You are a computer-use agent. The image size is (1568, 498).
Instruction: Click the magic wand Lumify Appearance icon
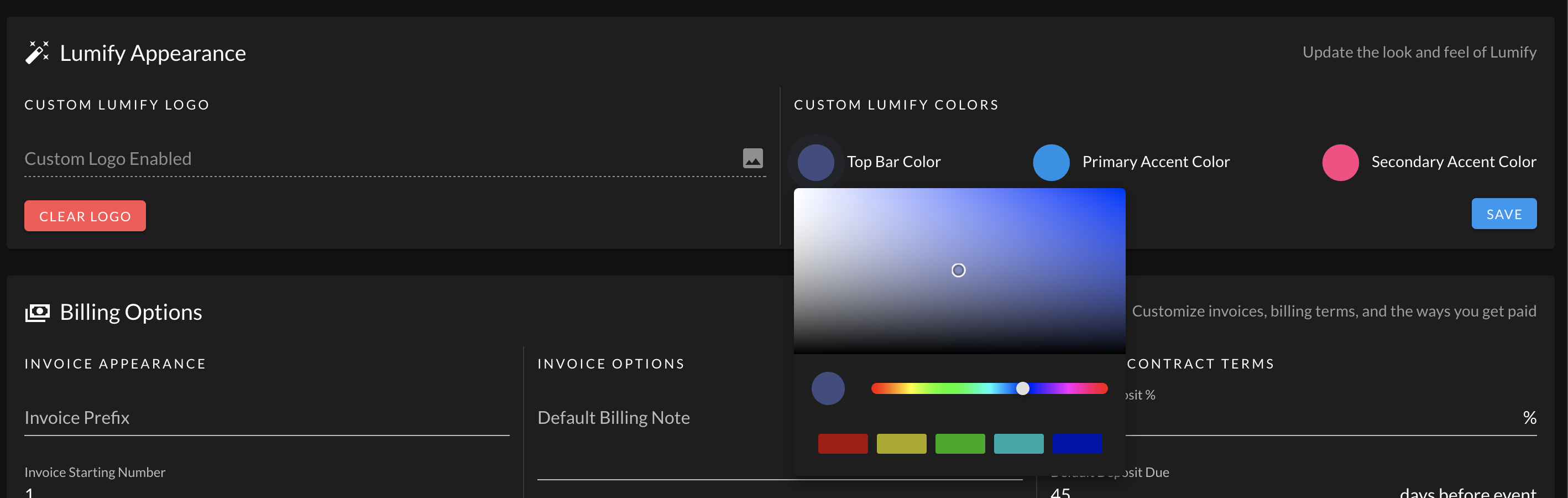37,53
